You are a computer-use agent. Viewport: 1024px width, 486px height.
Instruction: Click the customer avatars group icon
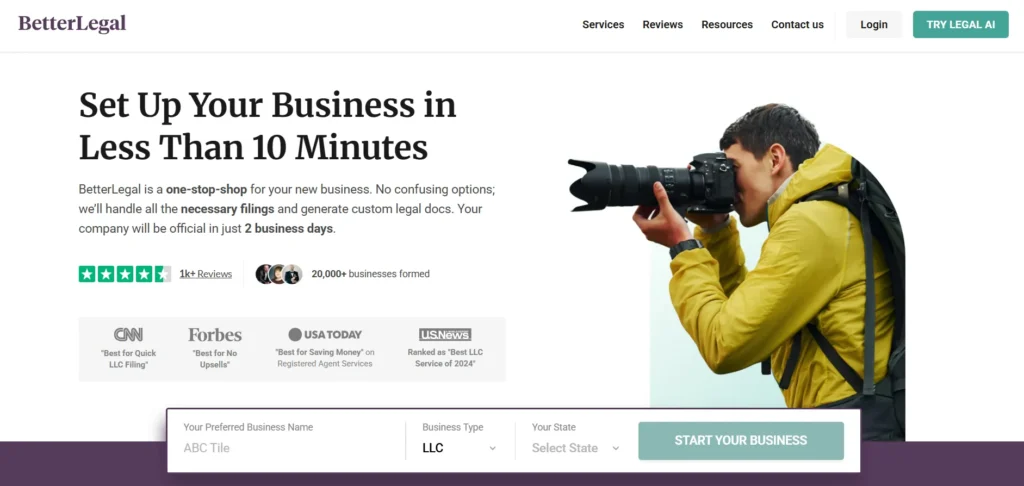point(278,274)
